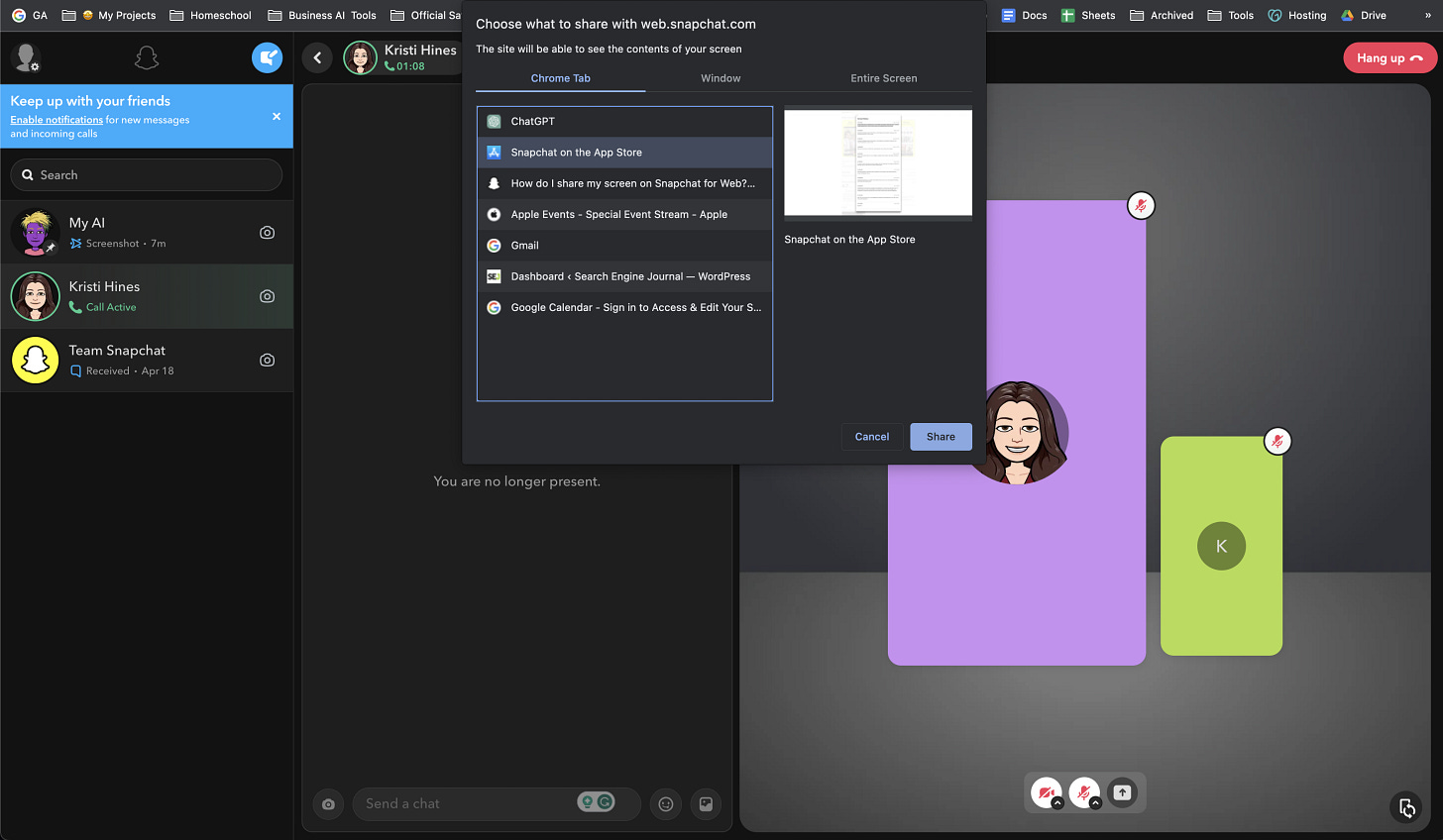Open the emoji picker smiley icon
Screen dimensions: 1443x840
coord(666,804)
